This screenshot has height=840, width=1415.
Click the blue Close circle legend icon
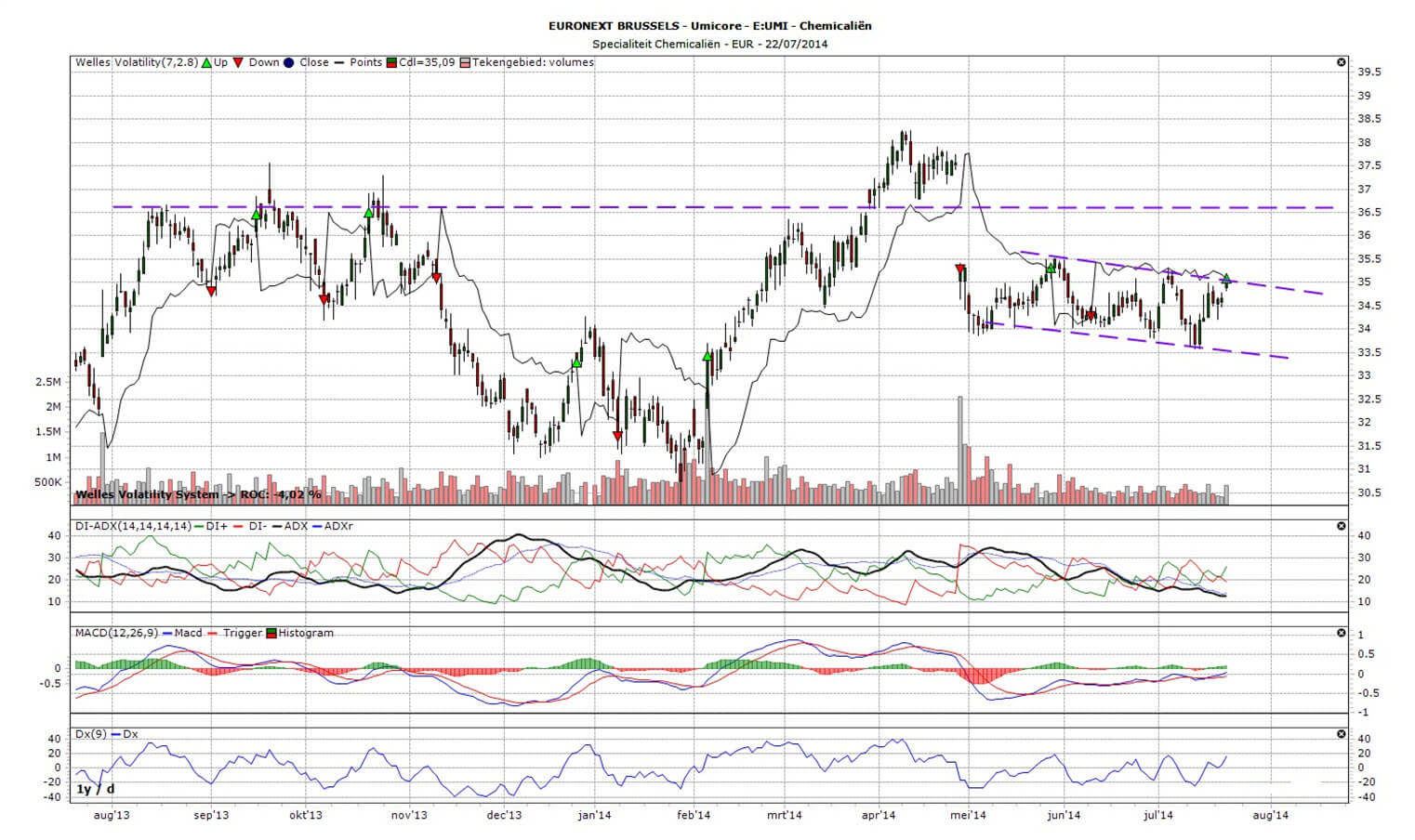(289, 63)
